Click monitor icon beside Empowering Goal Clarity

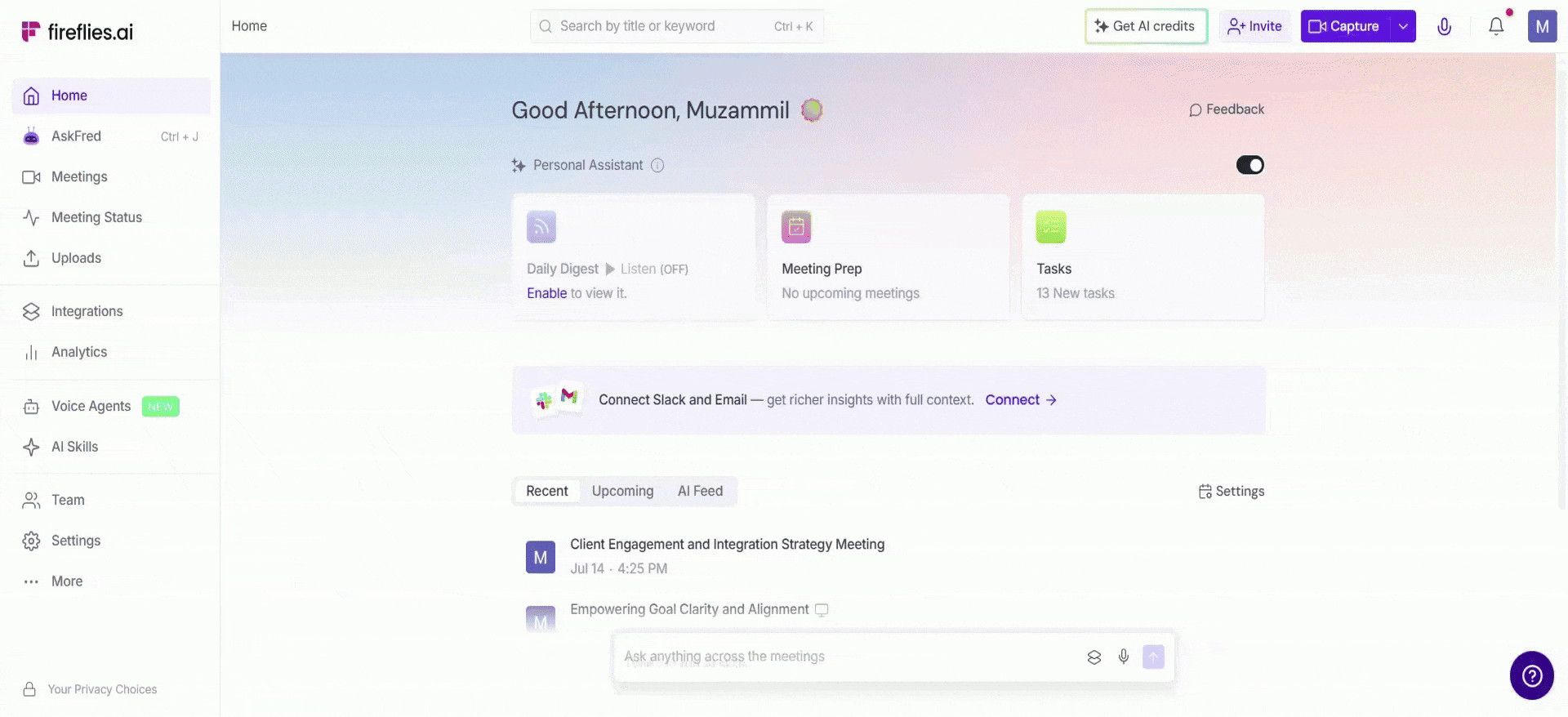[x=822, y=610]
